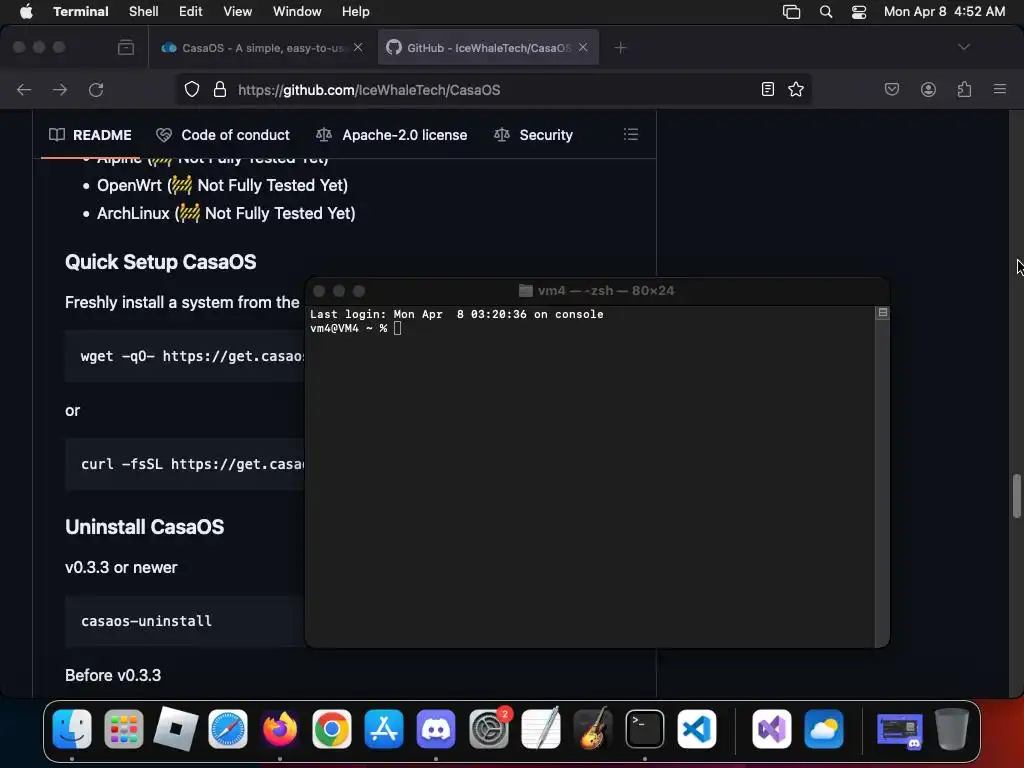The image size is (1024, 768).
Task: Open the Extensions puzzle icon
Action: (x=964, y=89)
